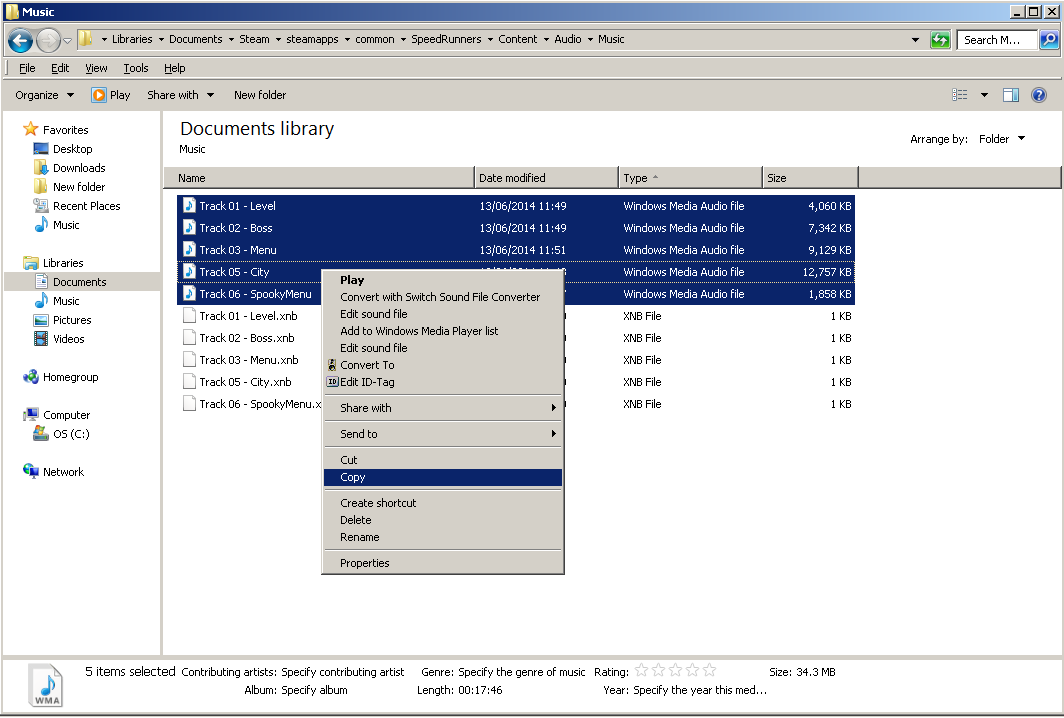Select Convert with Switch Sound File Converter
Viewport: 1064px width, 718px height.
click(x=442, y=297)
